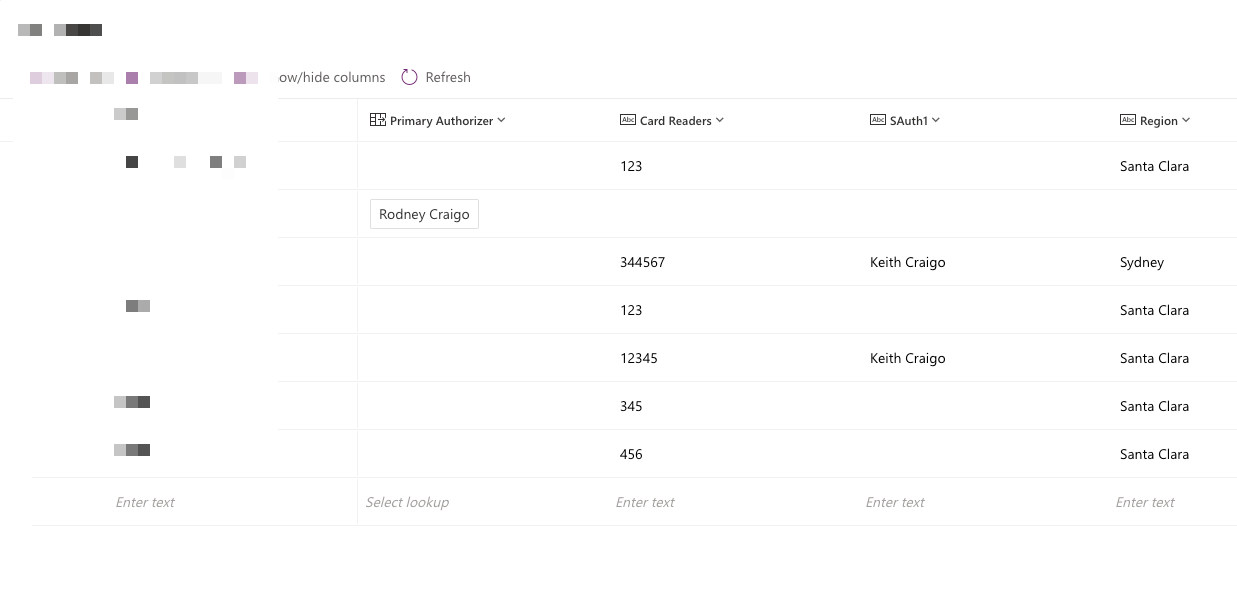This screenshot has height=606, width=1237.
Task: Click the Abc icon on Card Readers header
Action: pos(628,120)
